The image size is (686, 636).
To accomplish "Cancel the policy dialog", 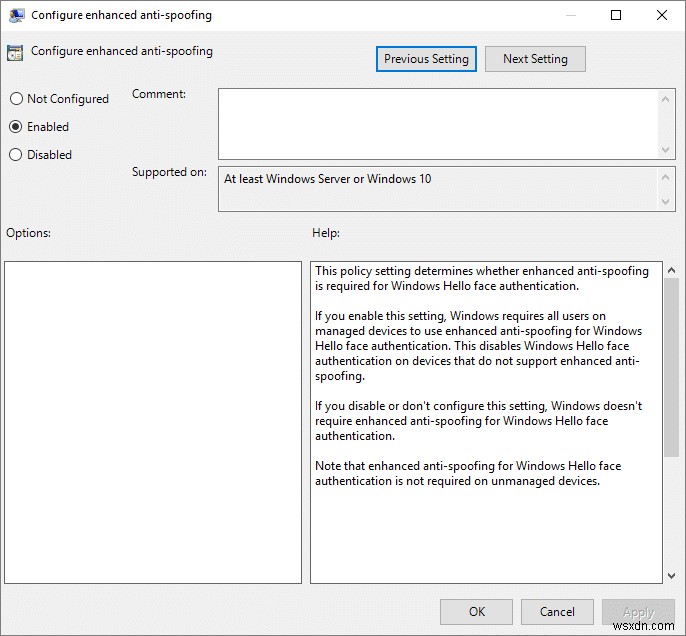I will [557, 612].
